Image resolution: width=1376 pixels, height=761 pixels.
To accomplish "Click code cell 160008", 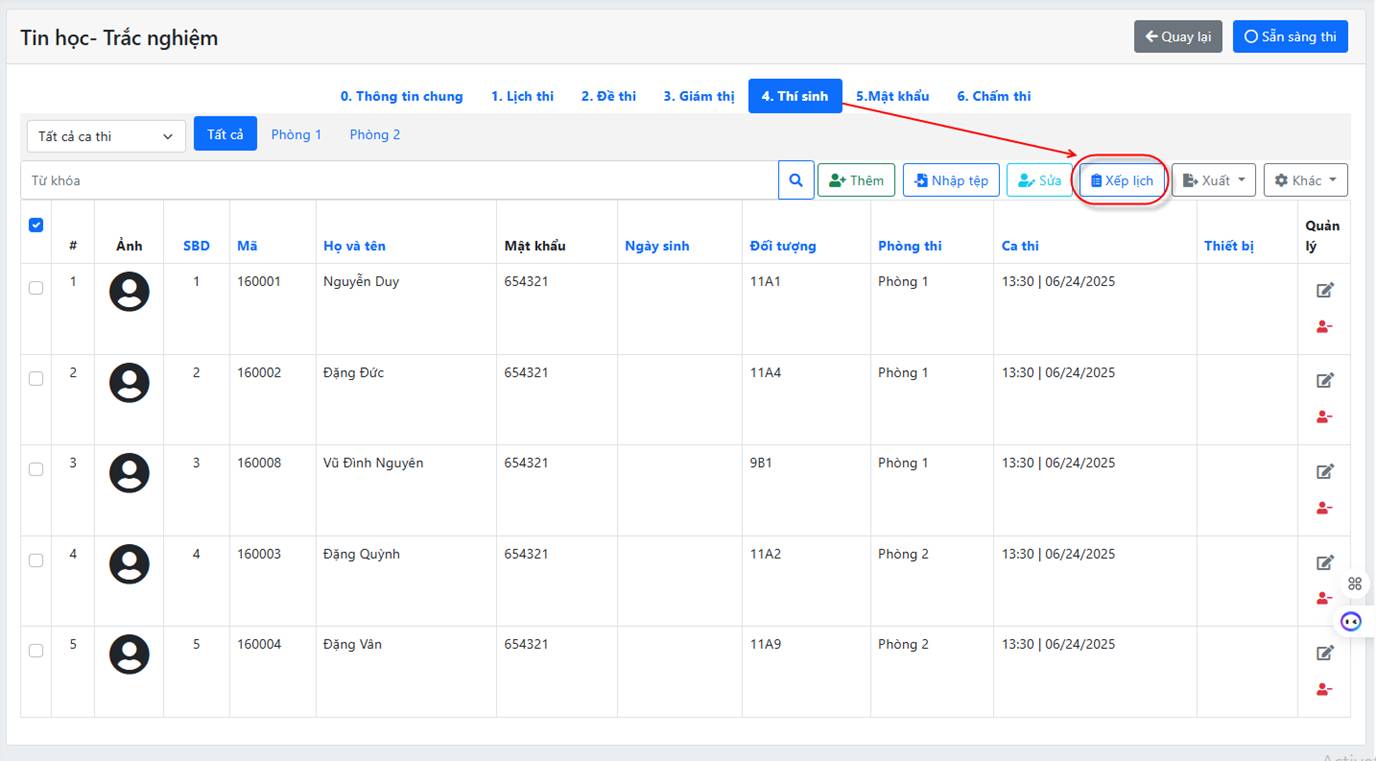I will point(259,463).
